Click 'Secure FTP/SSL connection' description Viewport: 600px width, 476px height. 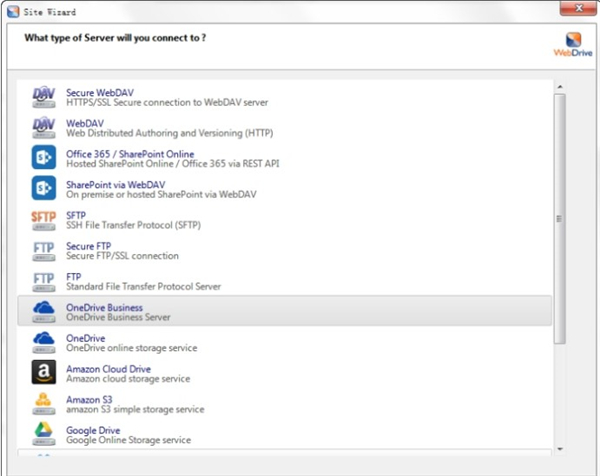click(122, 256)
